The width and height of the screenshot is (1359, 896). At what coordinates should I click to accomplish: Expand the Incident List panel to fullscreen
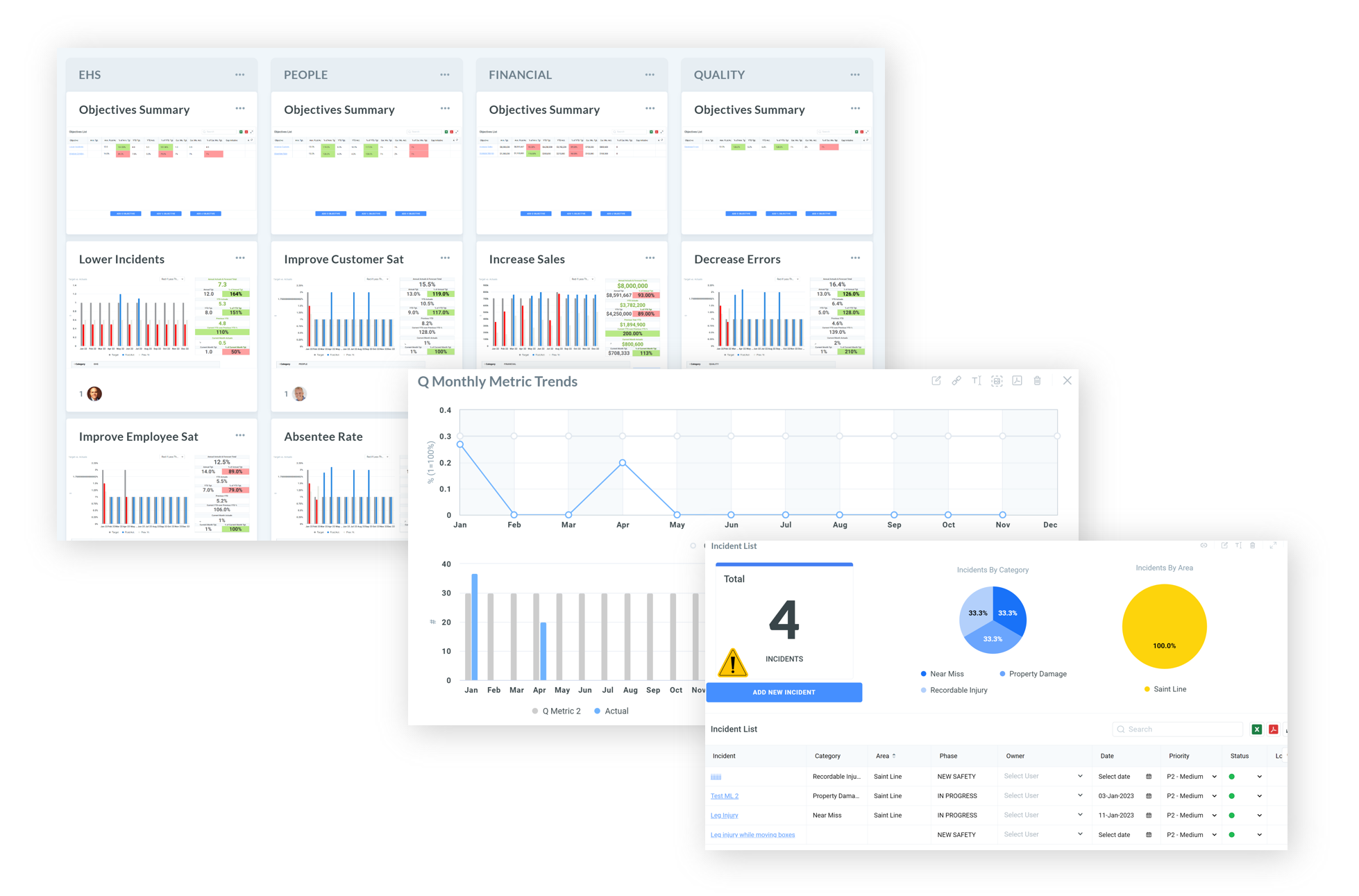click(x=1273, y=546)
